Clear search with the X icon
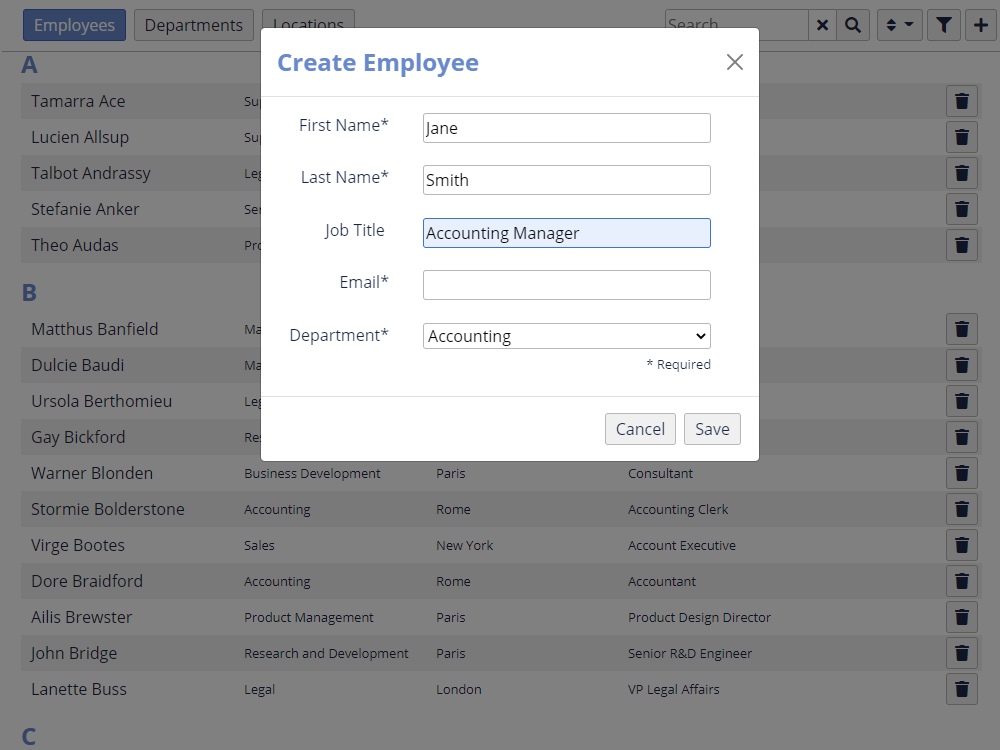This screenshot has height=750, width=1000. click(x=822, y=25)
